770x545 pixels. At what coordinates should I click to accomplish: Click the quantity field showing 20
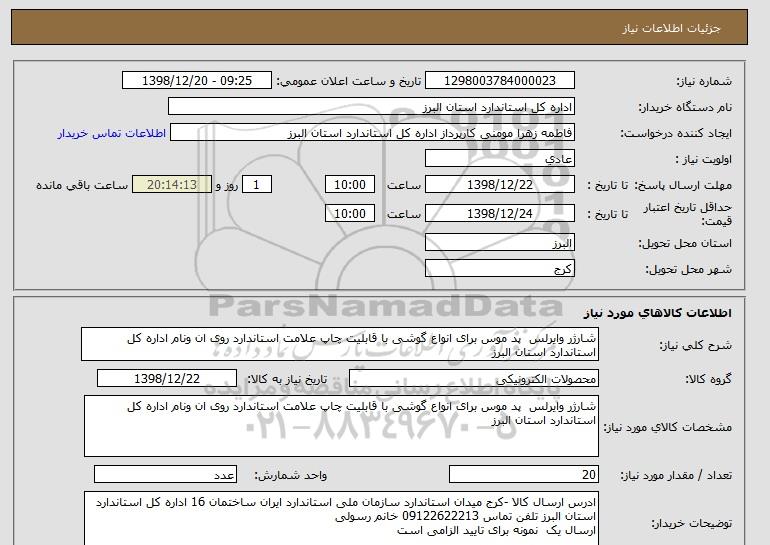[x=523, y=475]
